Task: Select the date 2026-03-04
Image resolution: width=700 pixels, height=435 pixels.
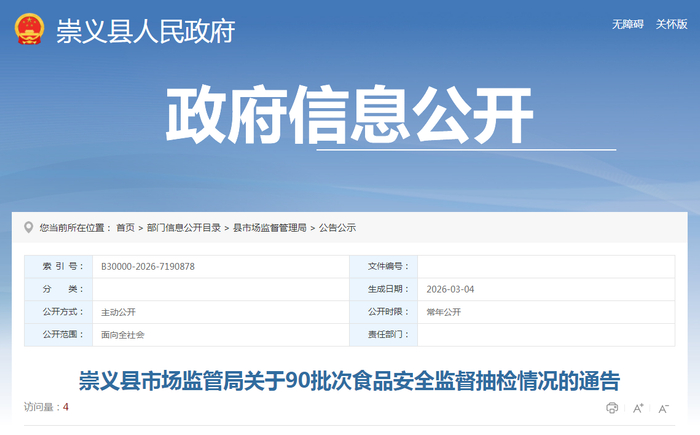Action: [x=450, y=289]
